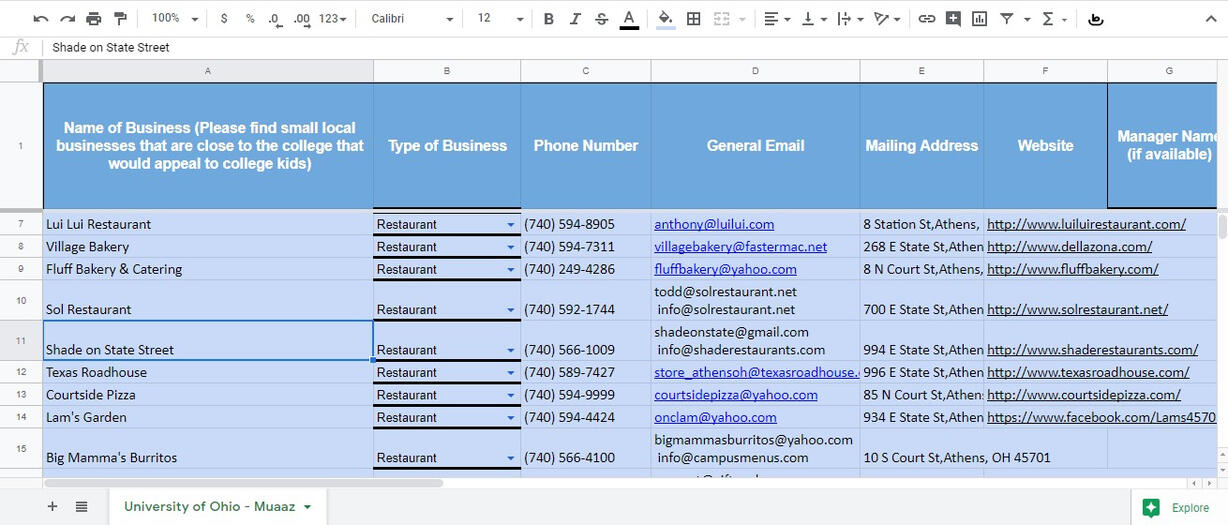Activate the paint format tool
The width and height of the screenshot is (1228, 525).
120,18
